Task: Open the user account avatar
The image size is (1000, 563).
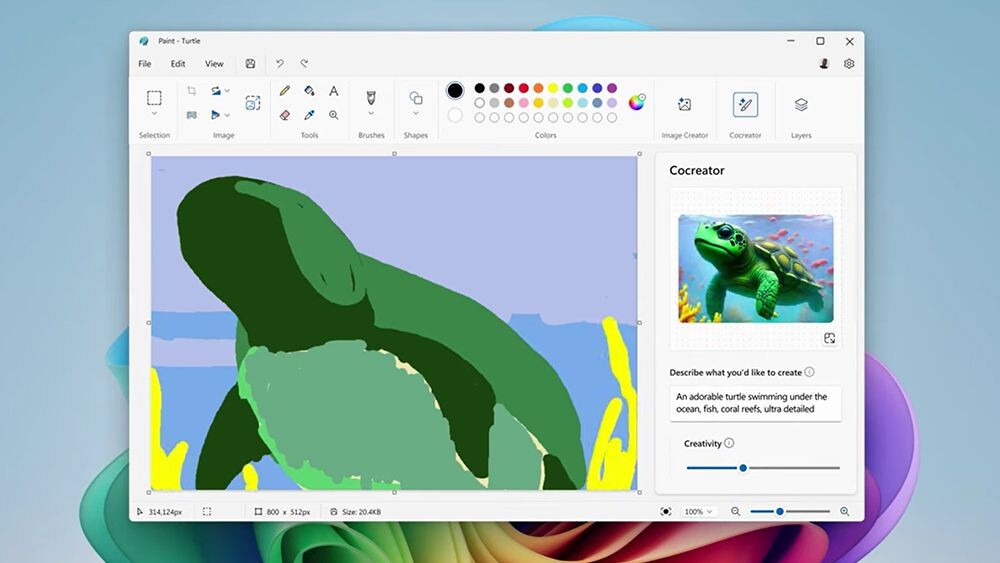Action: tap(824, 64)
